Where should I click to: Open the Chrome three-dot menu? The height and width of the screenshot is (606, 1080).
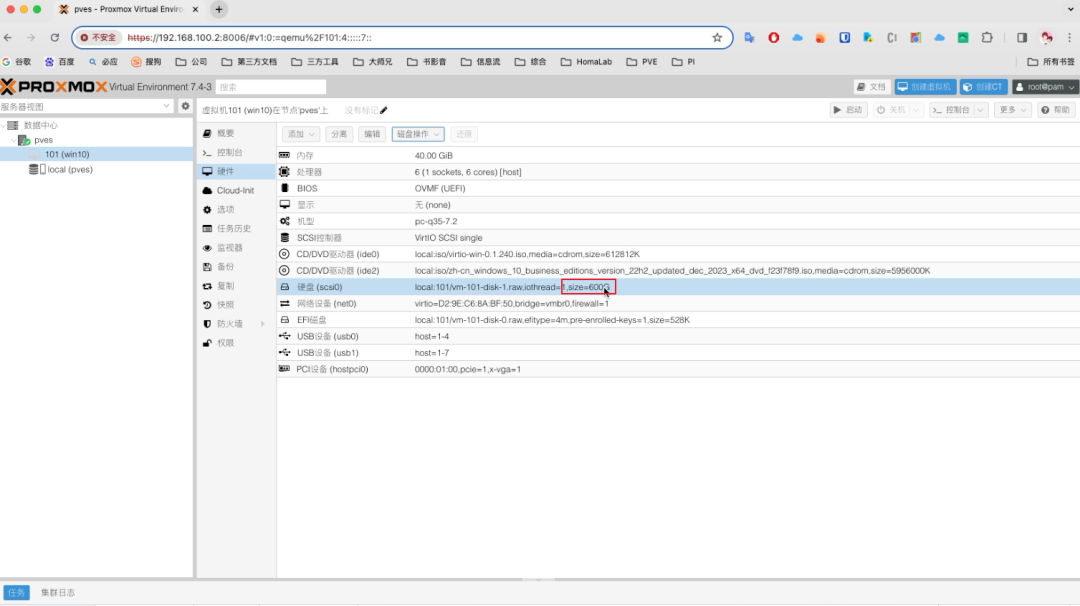pos(1070,38)
